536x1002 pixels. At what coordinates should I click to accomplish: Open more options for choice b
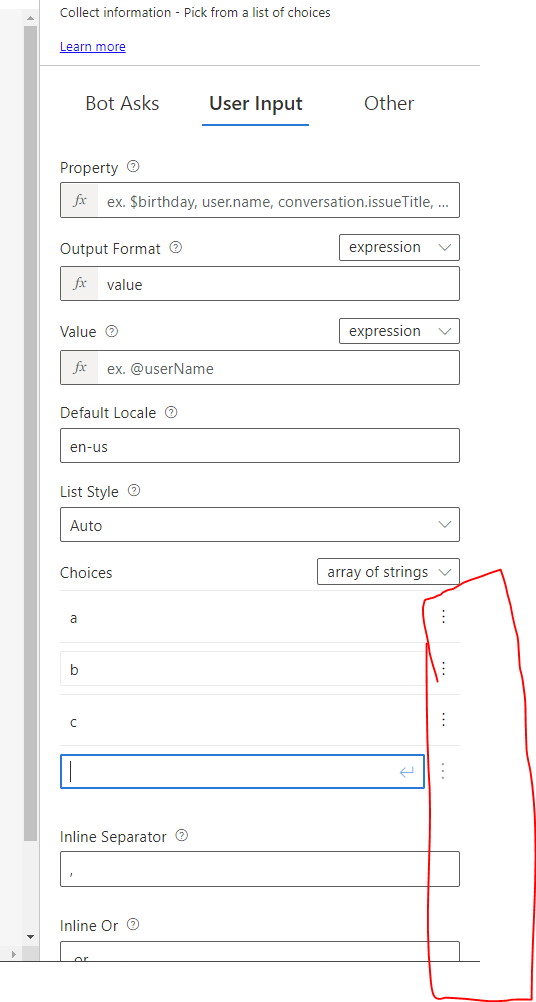coord(444,668)
